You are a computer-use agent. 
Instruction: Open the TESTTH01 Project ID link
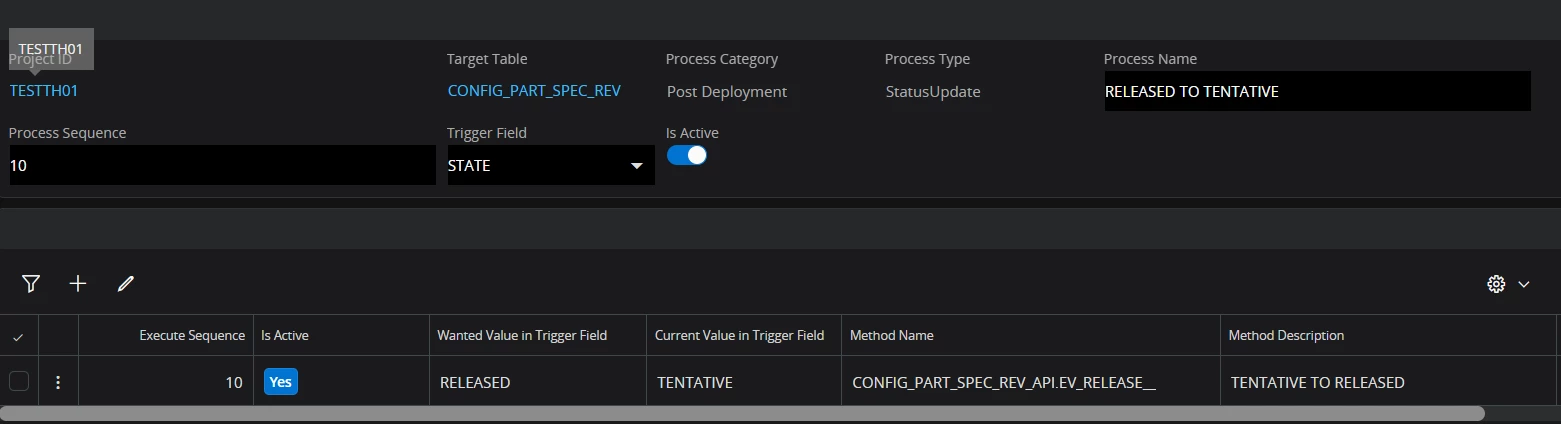[44, 91]
